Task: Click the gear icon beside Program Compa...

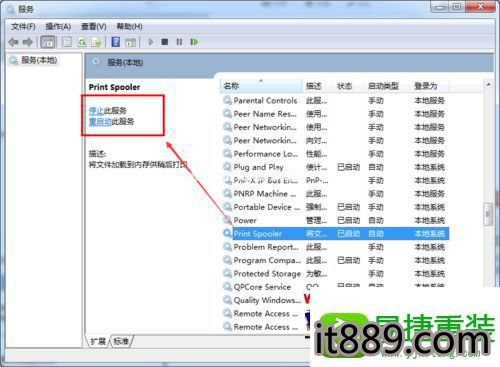Action: (227, 260)
